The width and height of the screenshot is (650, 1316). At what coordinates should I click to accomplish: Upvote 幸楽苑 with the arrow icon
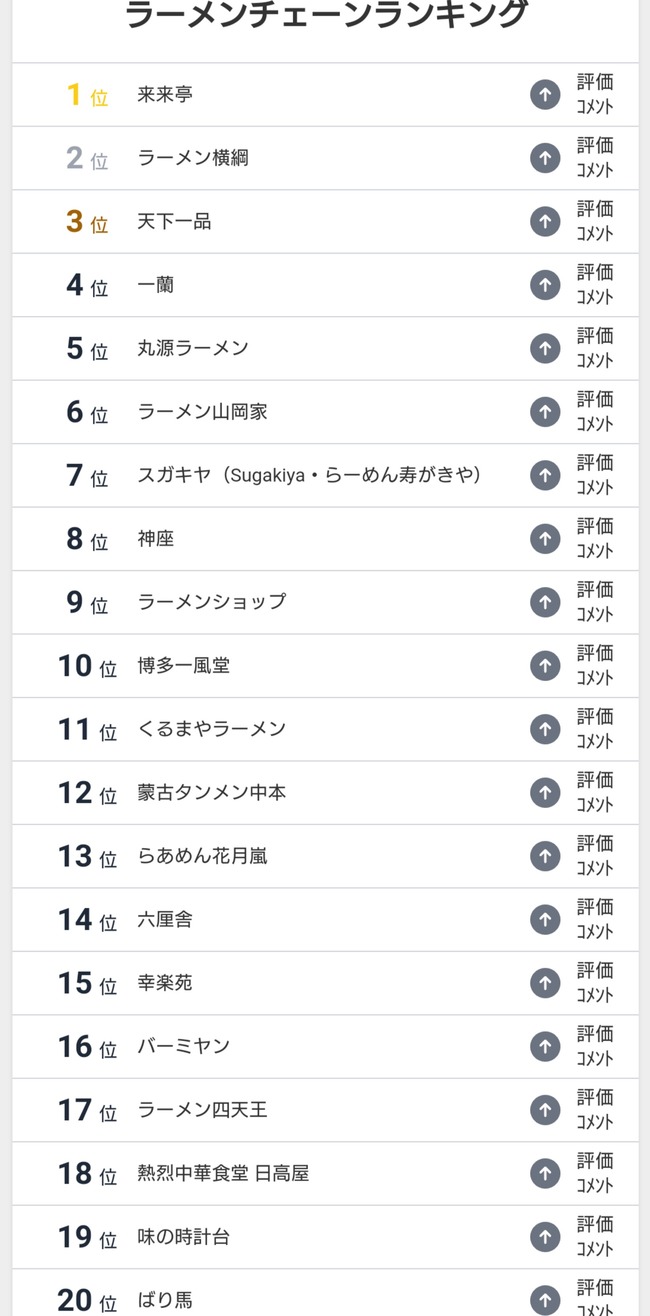[544, 983]
